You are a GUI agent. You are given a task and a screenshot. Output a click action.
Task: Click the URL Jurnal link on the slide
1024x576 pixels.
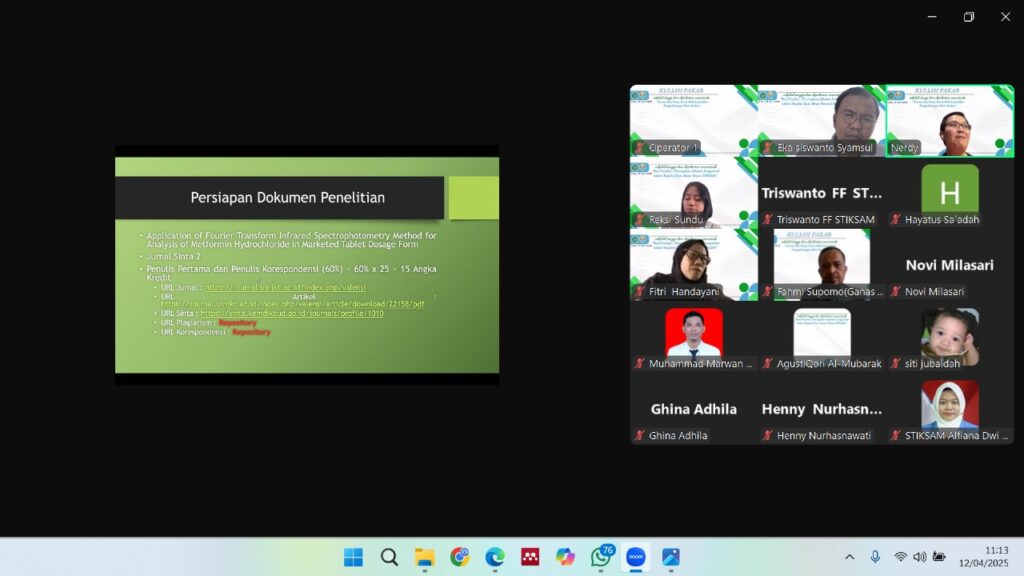tap(285, 287)
